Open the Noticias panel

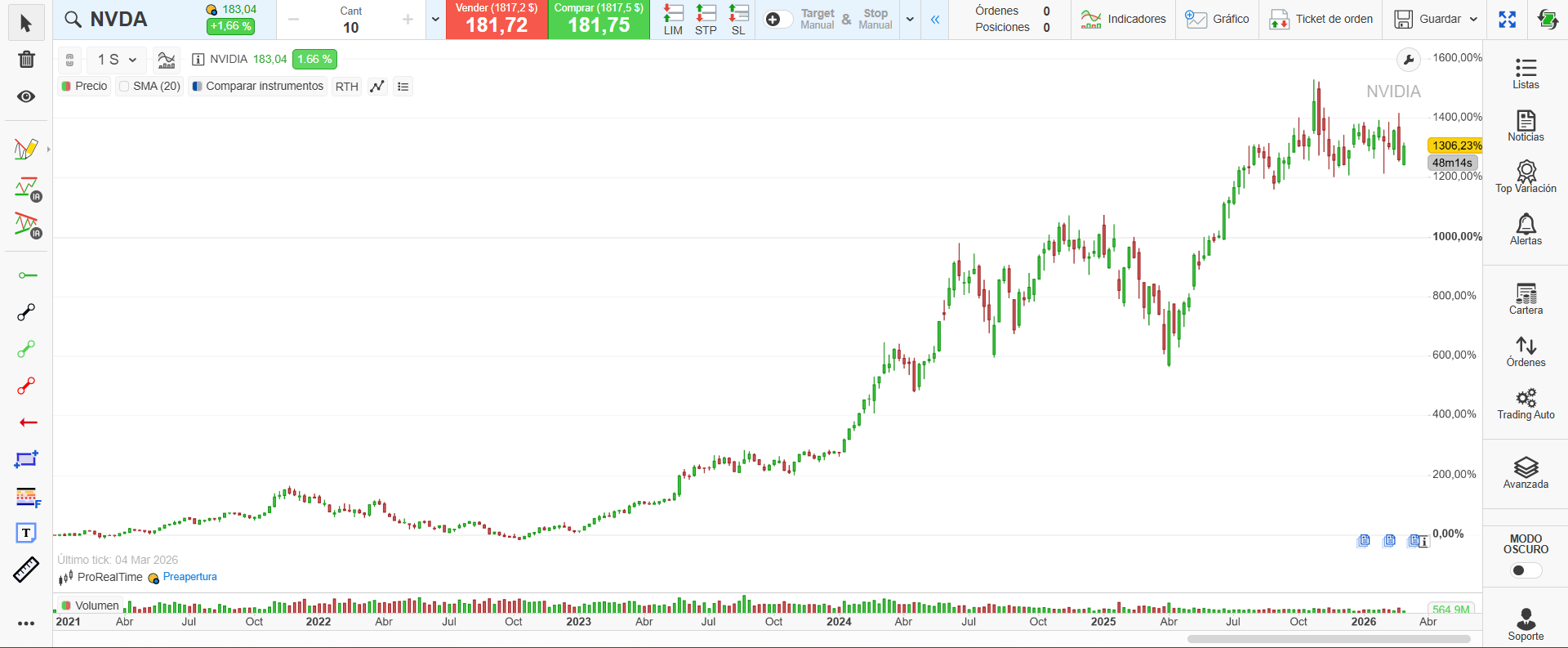click(x=1526, y=126)
